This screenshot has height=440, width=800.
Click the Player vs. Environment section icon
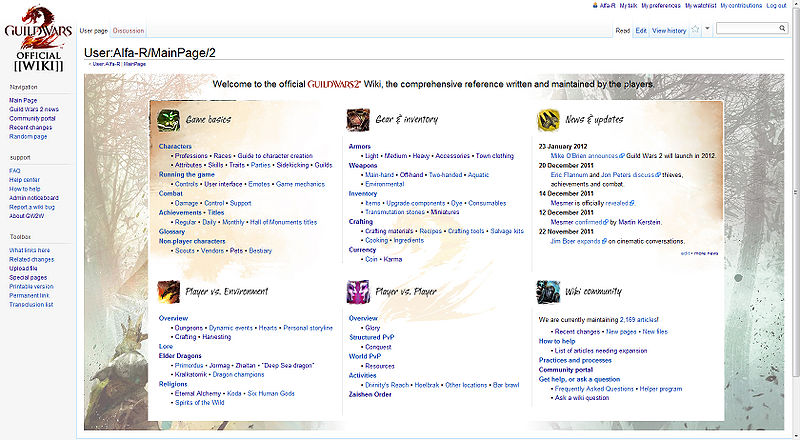[x=168, y=292]
